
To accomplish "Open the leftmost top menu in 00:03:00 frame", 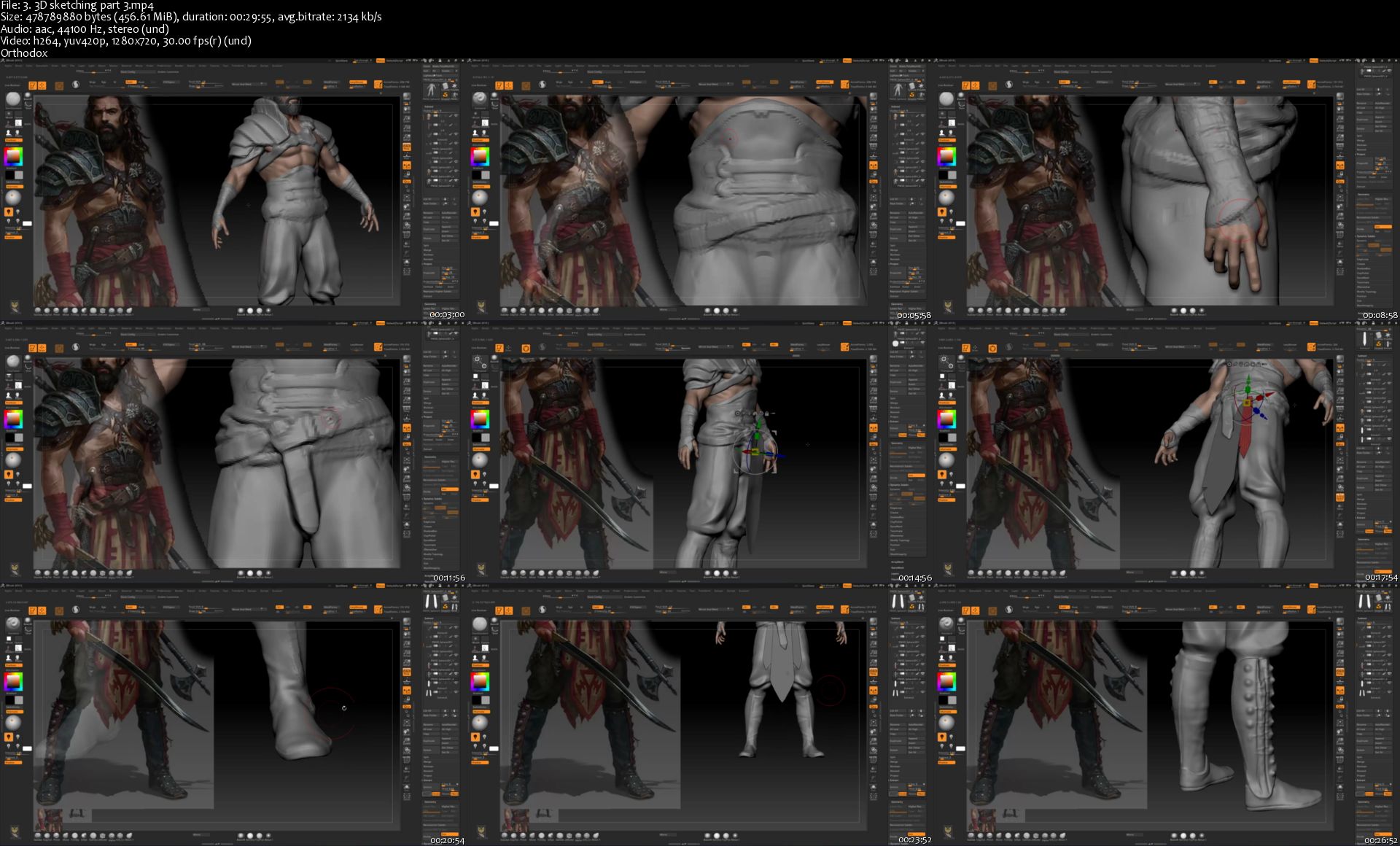I will coord(7,66).
